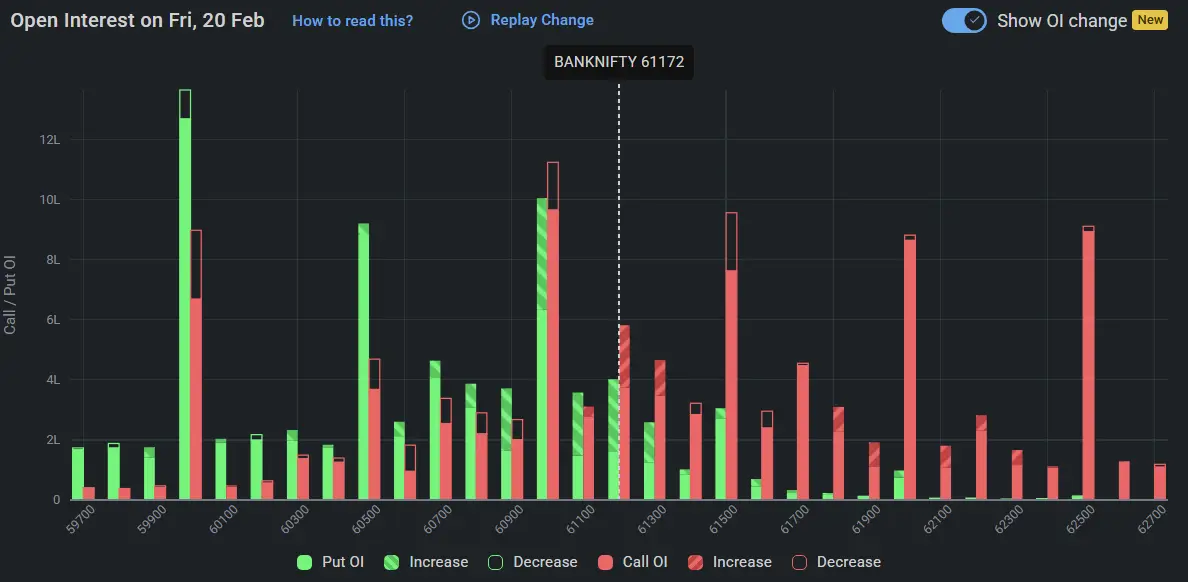Click the BANKNIFTY 61172 label
The width and height of the screenshot is (1188, 582).
pos(618,62)
